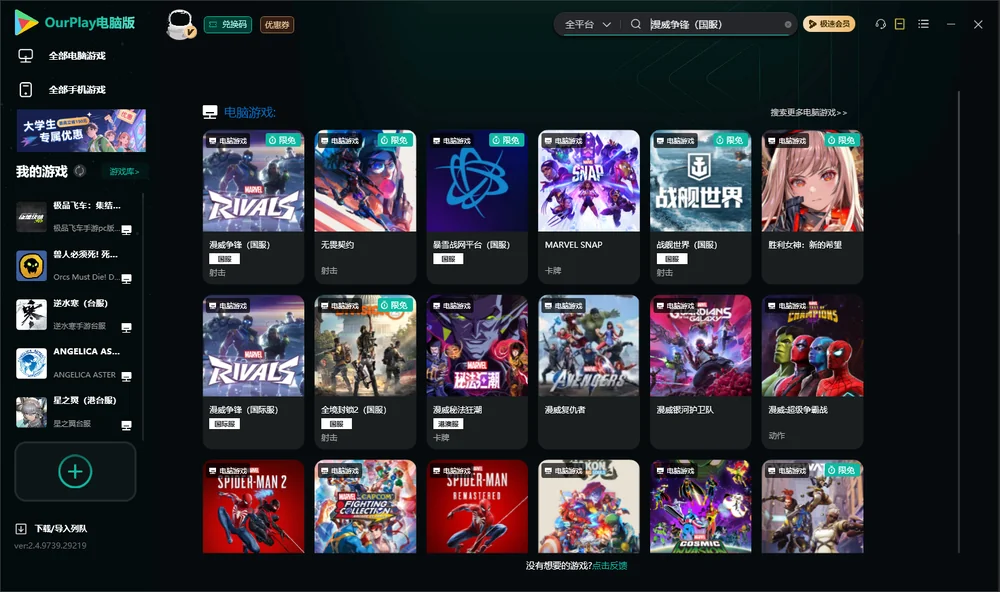Click the add game plus button
The height and width of the screenshot is (592, 1000).
[x=75, y=471]
